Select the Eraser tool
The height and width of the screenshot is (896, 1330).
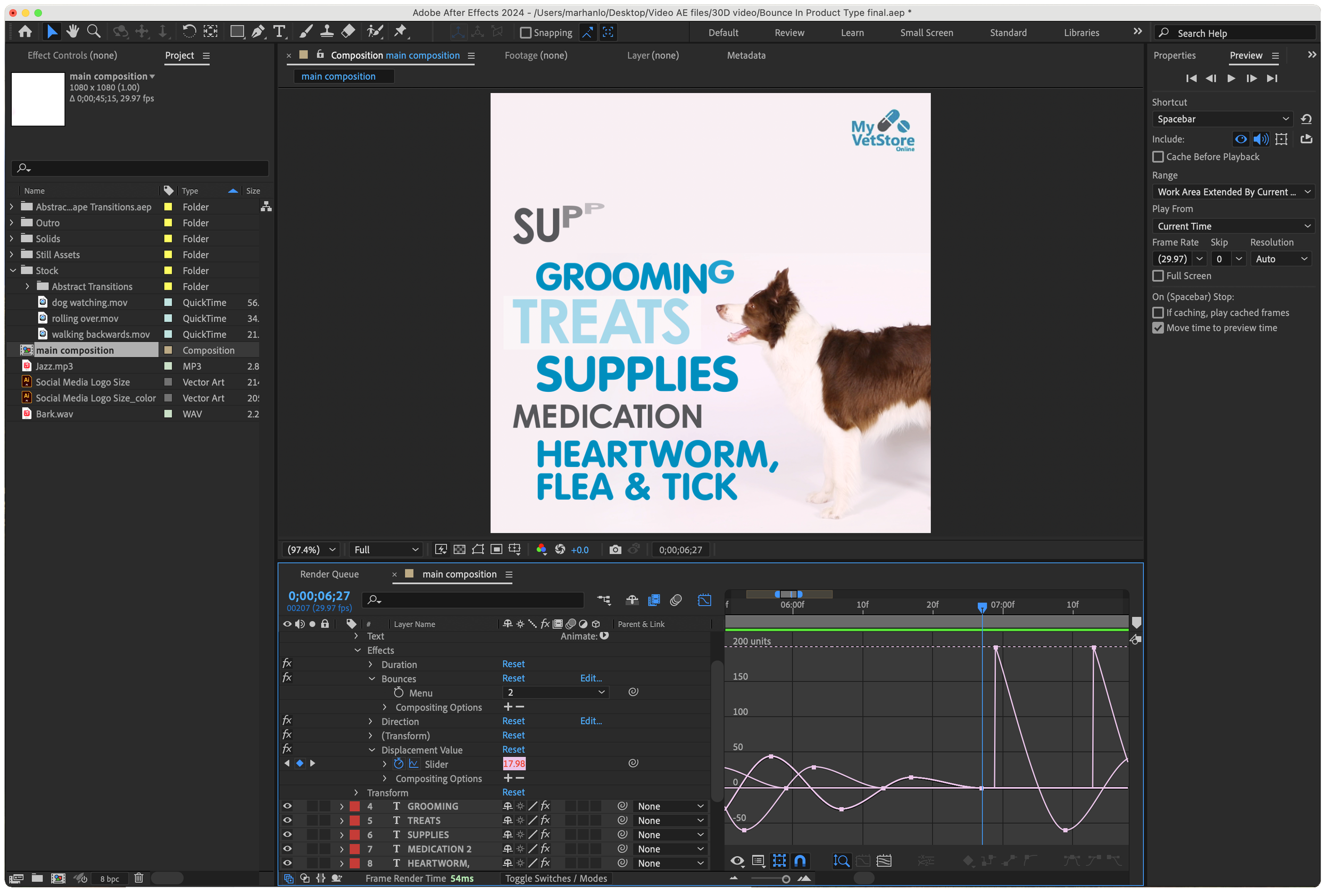point(348,31)
